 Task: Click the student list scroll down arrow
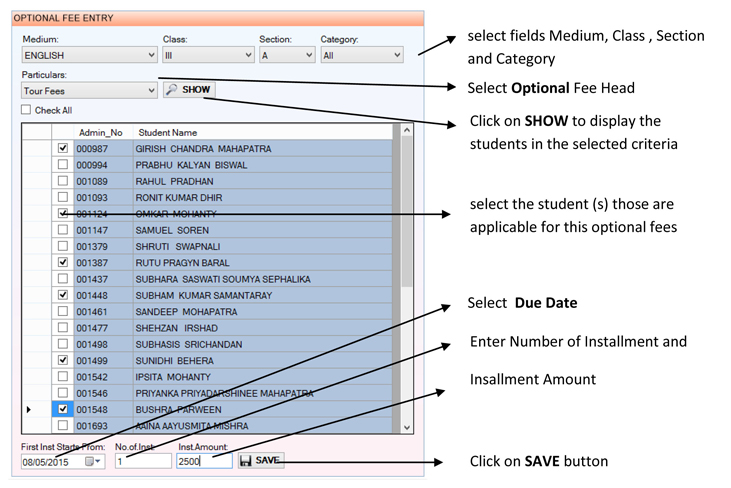407,427
